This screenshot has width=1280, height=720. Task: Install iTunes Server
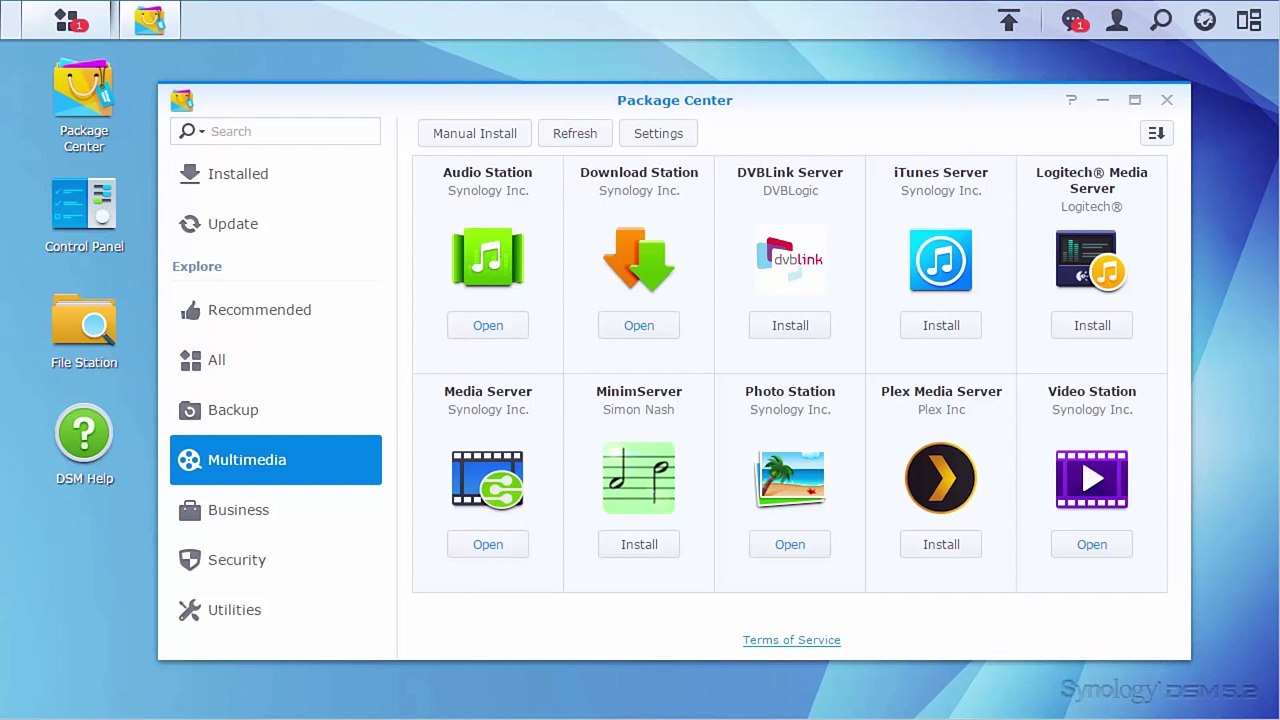941,325
